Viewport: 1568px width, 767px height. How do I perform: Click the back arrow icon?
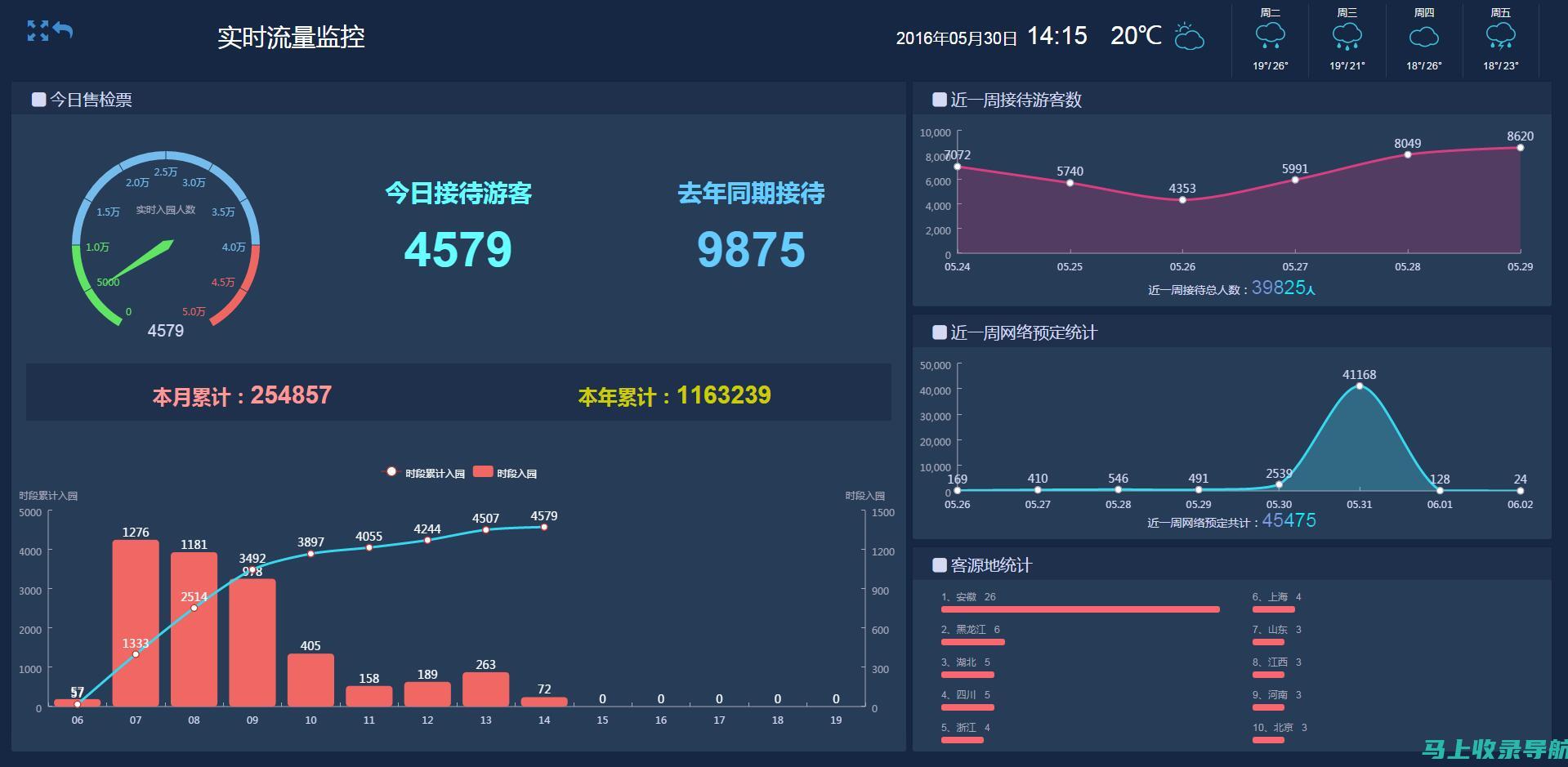(63, 30)
